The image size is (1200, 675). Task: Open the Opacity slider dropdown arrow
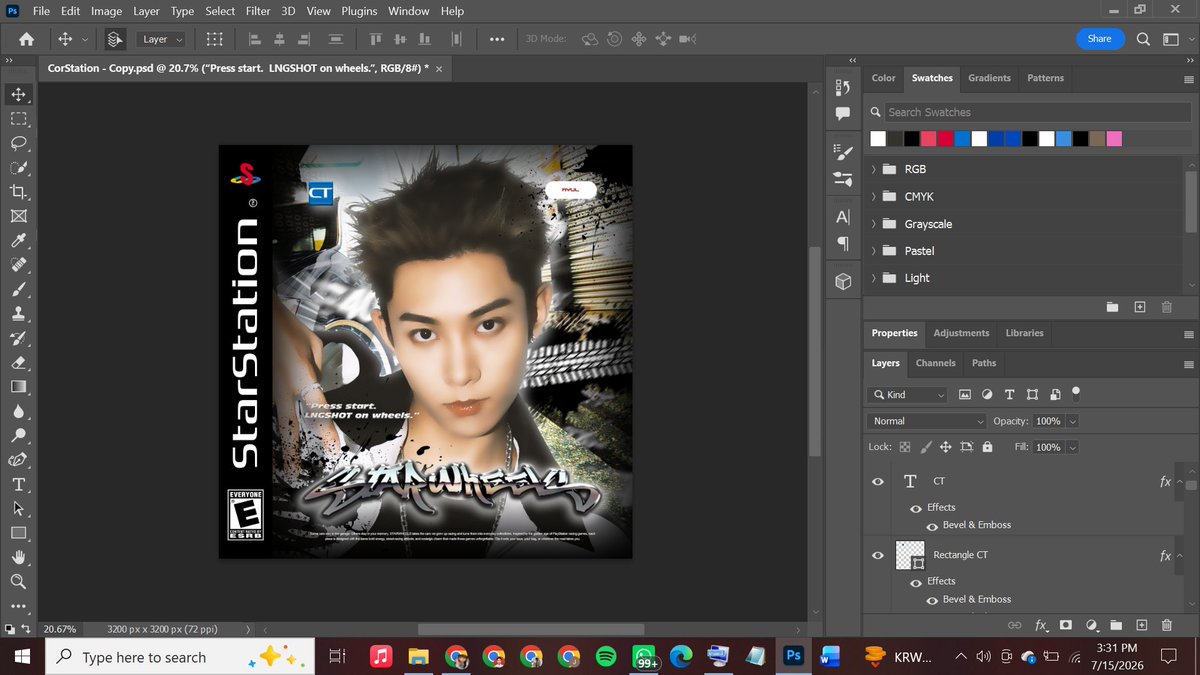coord(1073,421)
